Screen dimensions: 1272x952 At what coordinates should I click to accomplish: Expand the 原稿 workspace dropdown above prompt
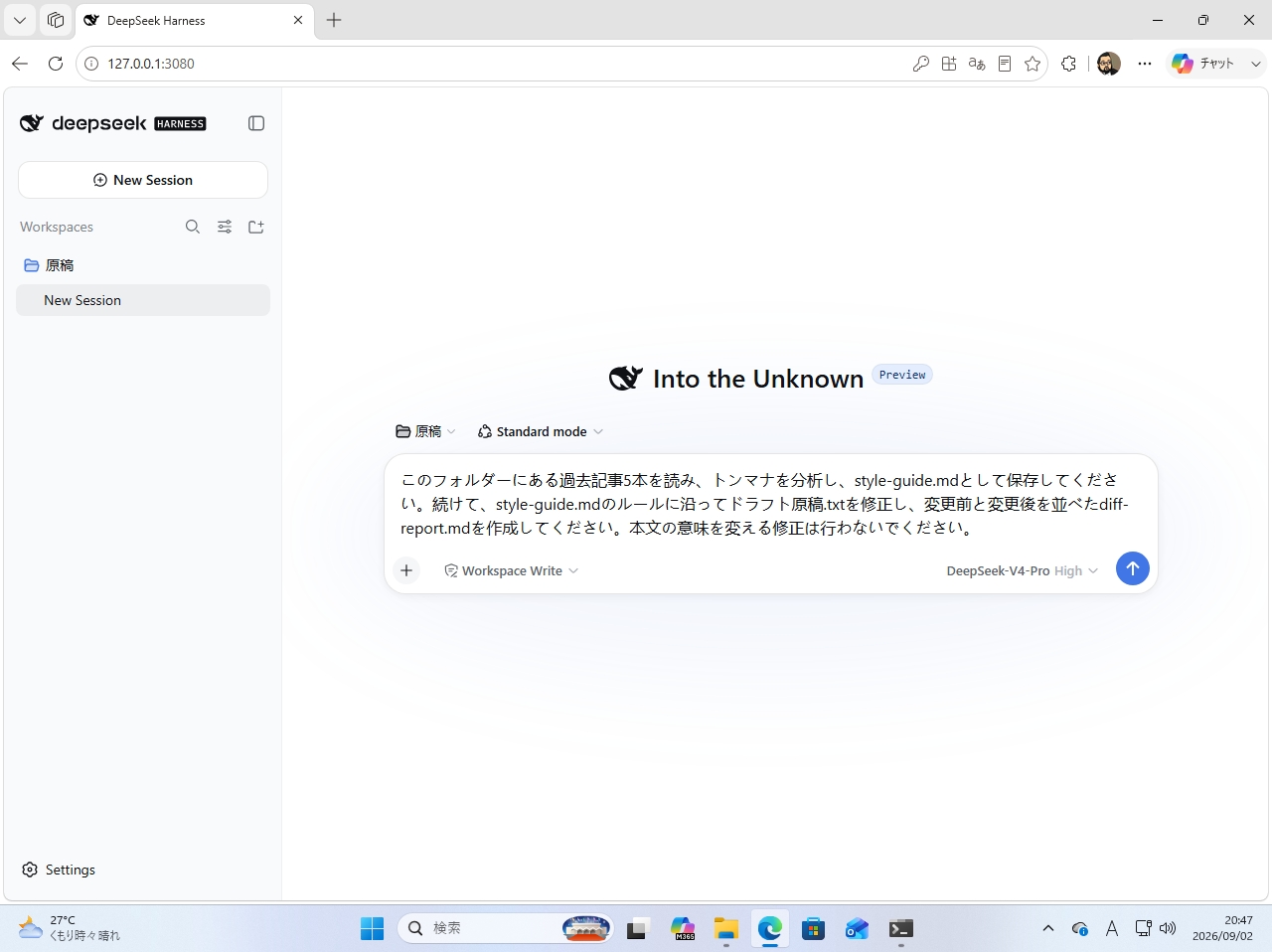(425, 431)
